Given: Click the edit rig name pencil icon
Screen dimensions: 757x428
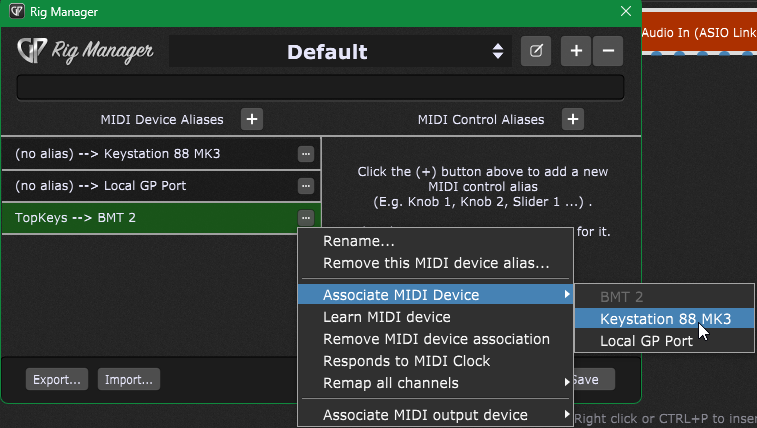Looking at the screenshot, I should click(535, 51).
